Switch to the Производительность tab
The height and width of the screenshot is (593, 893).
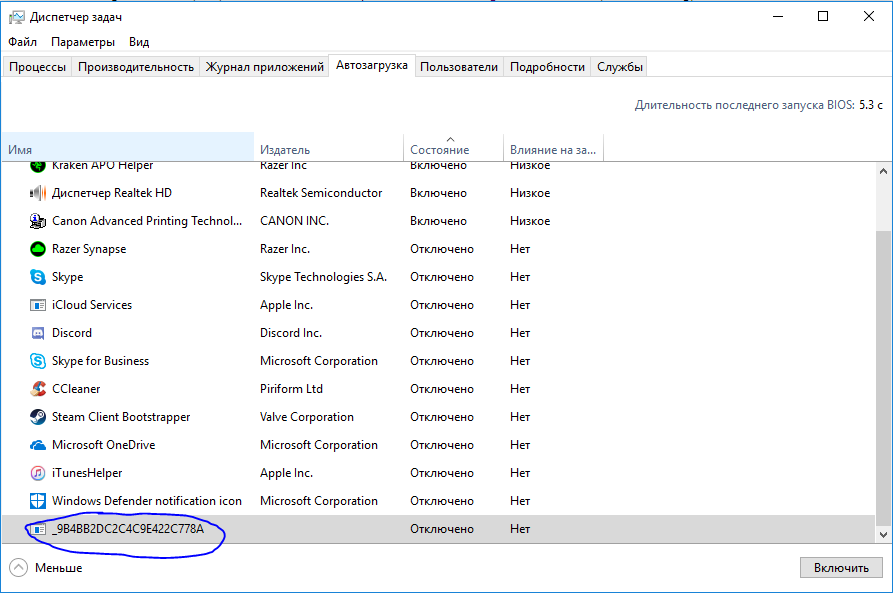pyautogui.click(x=136, y=67)
